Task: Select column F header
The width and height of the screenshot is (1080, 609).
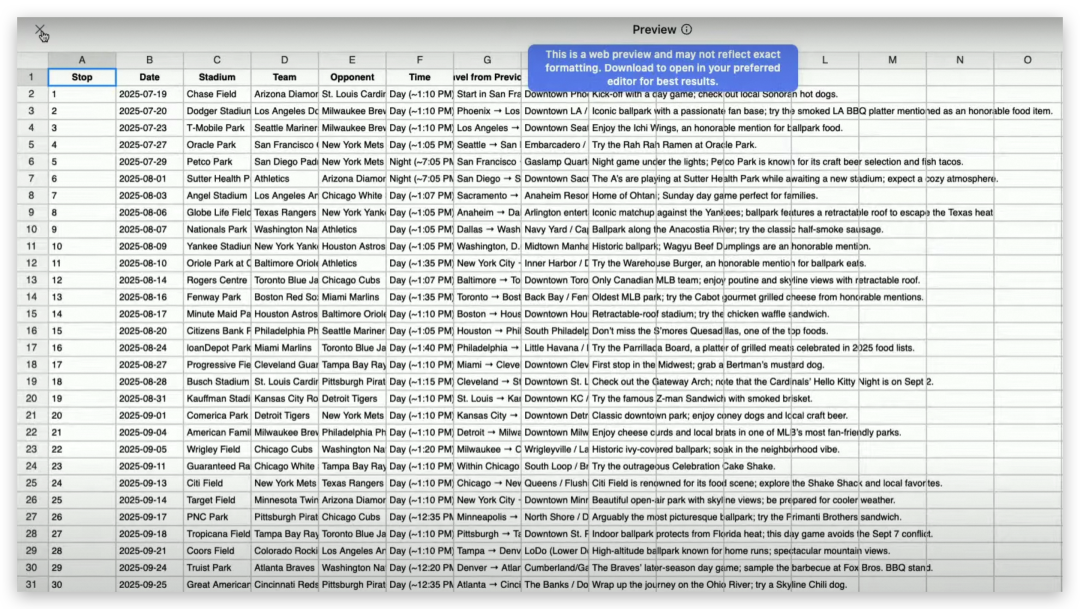Action: [x=419, y=60]
